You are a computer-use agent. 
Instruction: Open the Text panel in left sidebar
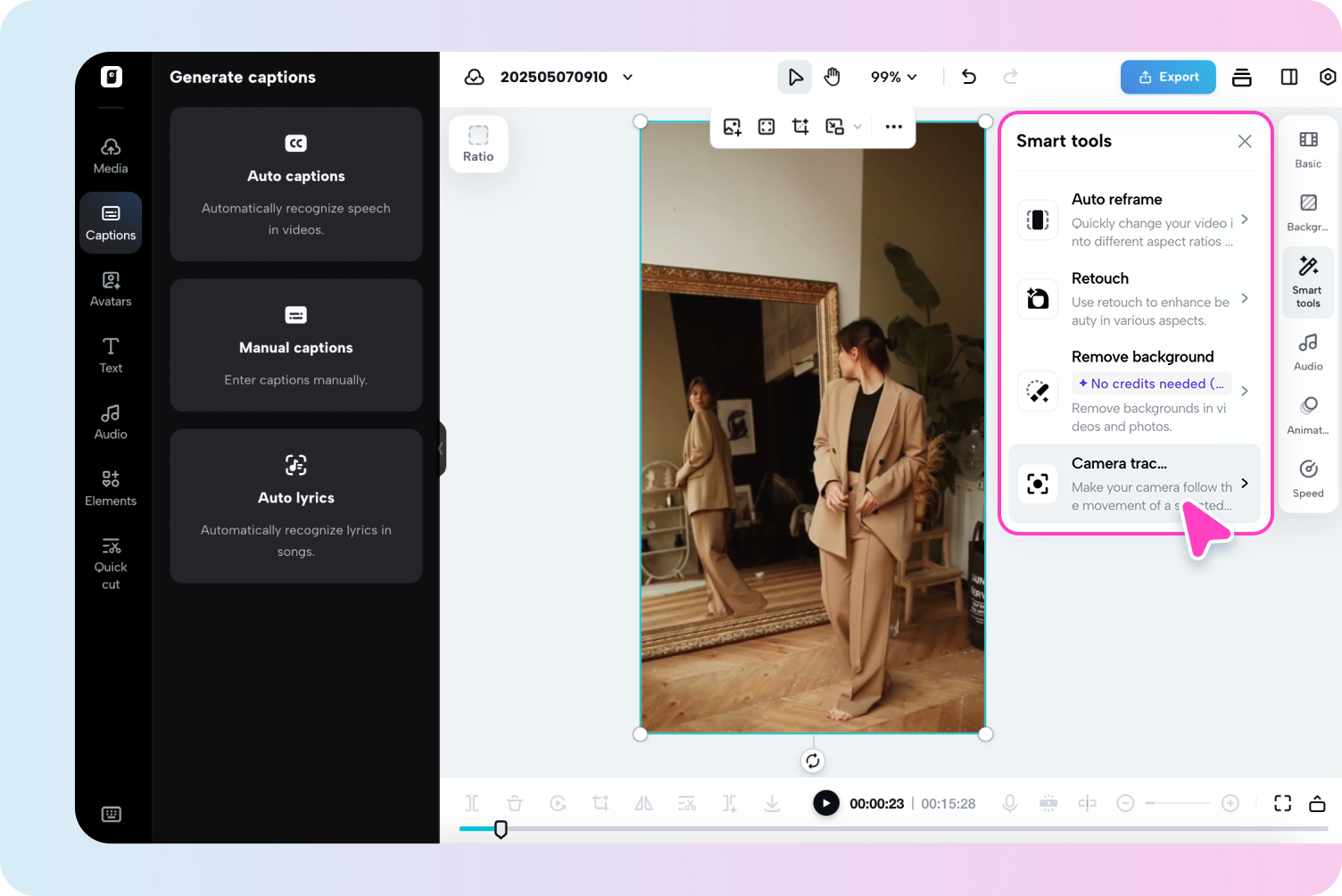coord(111,355)
